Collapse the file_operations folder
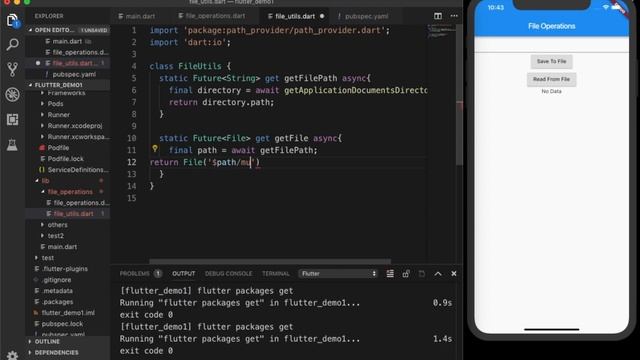 click(x=70, y=191)
